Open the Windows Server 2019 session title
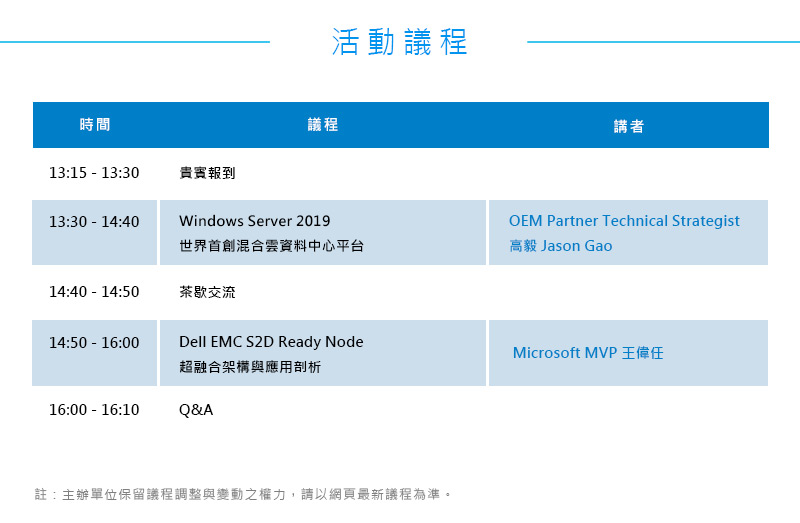Screen dimensions: 800x523 tap(255, 221)
